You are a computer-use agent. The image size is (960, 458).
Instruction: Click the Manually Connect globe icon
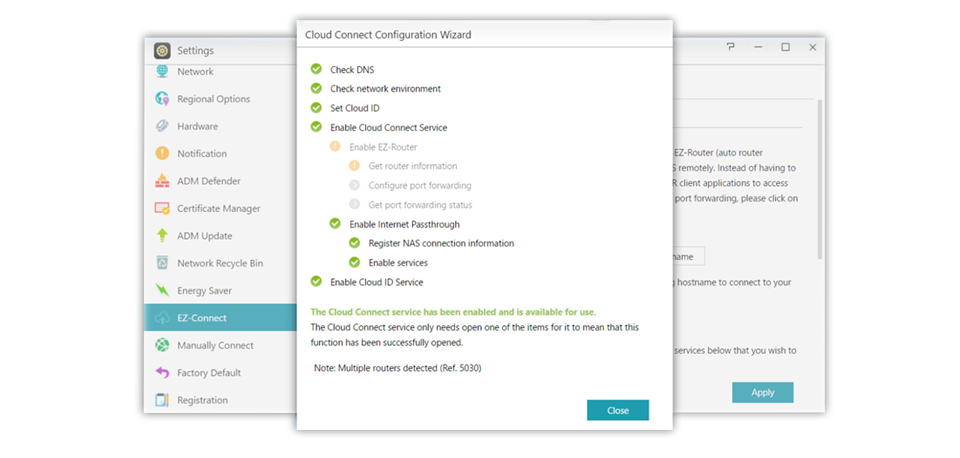(162, 345)
